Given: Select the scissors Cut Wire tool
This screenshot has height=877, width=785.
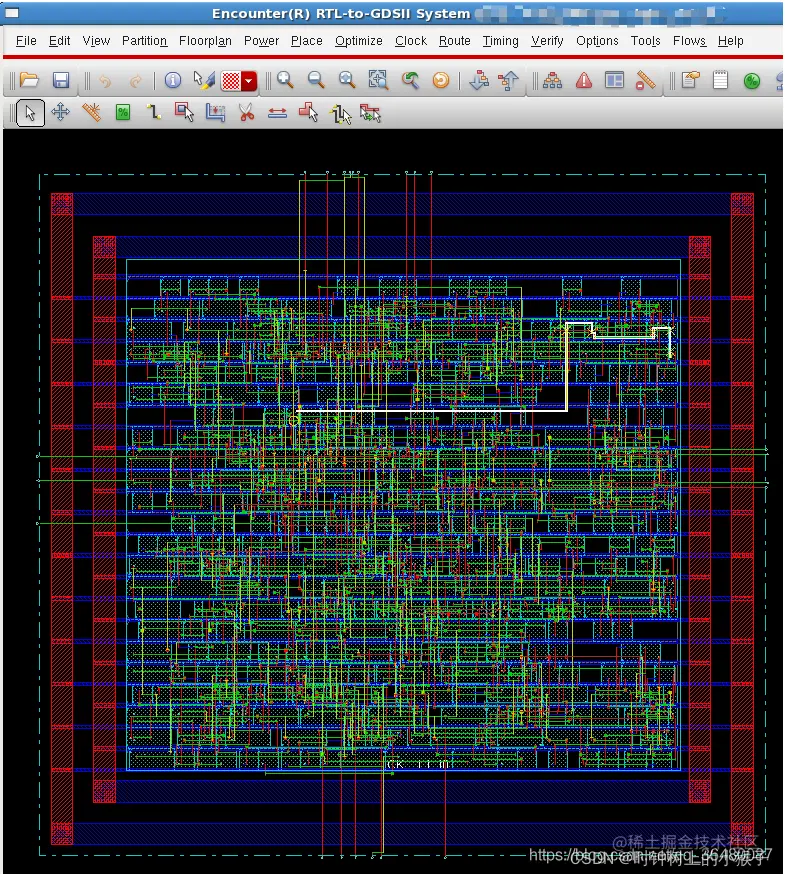Looking at the screenshot, I should pos(246,113).
